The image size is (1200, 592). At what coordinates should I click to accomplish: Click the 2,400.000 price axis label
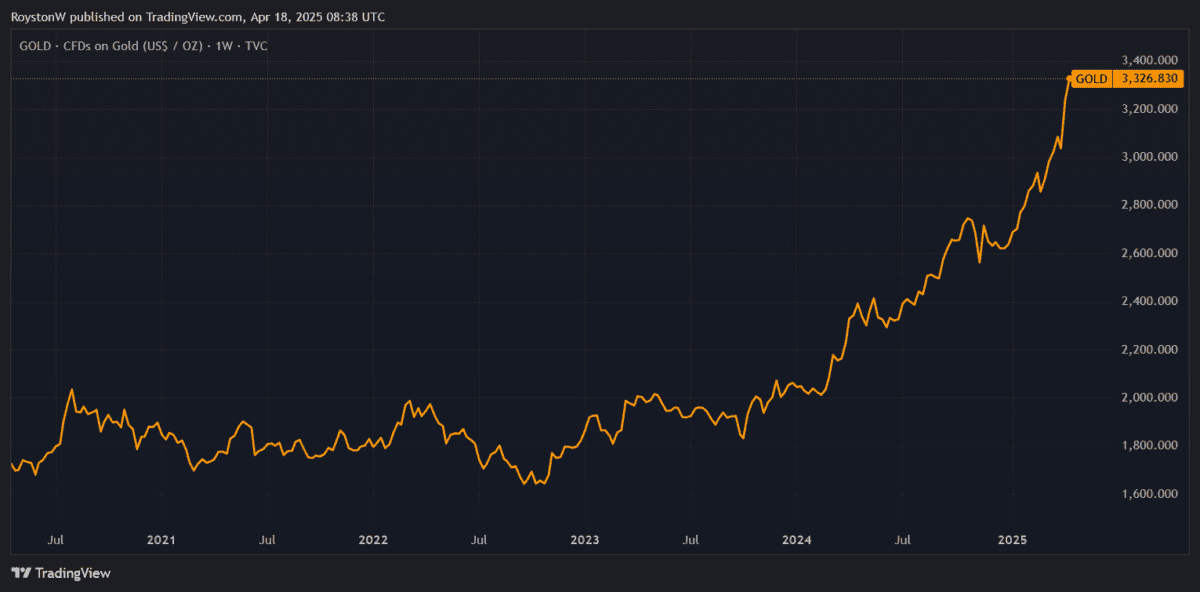[1150, 301]
